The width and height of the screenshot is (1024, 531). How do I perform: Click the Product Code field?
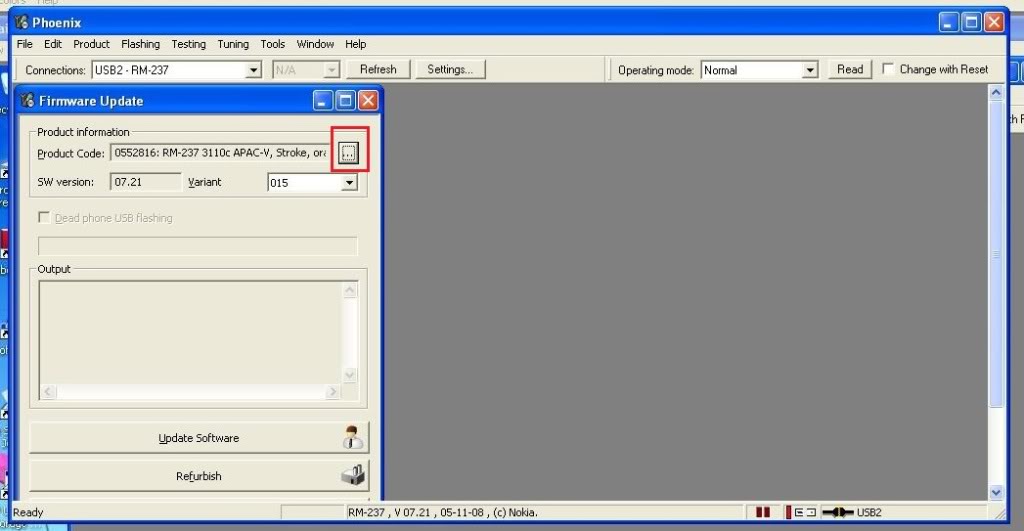pyautogui.click(x=220, y=153)
